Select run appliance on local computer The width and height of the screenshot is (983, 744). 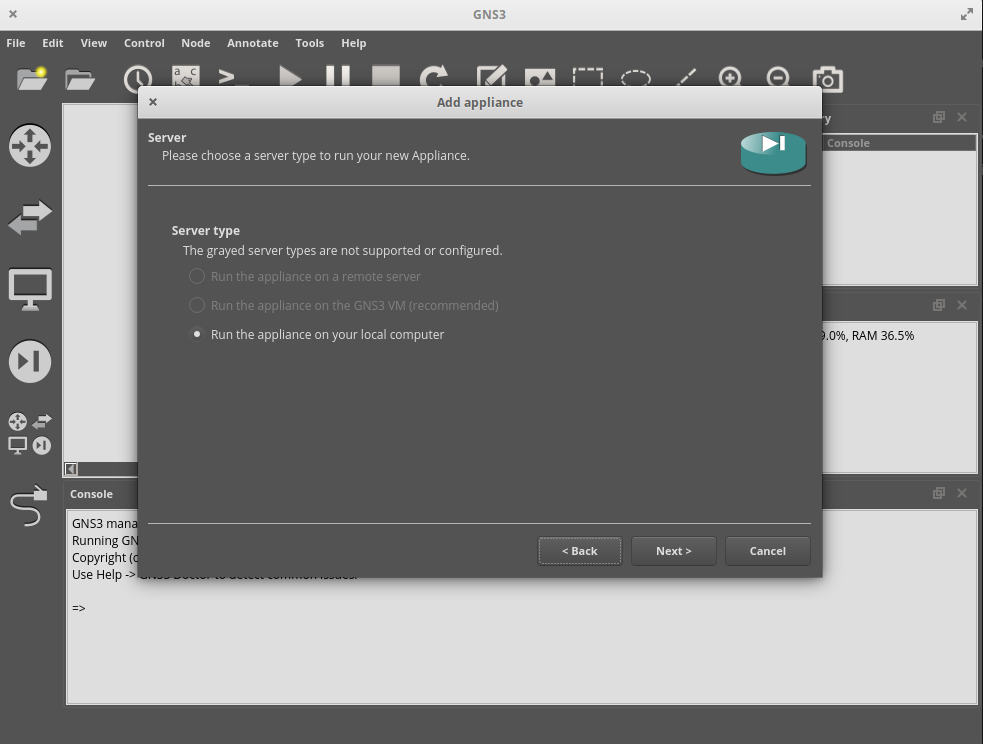tap(317, 334)
